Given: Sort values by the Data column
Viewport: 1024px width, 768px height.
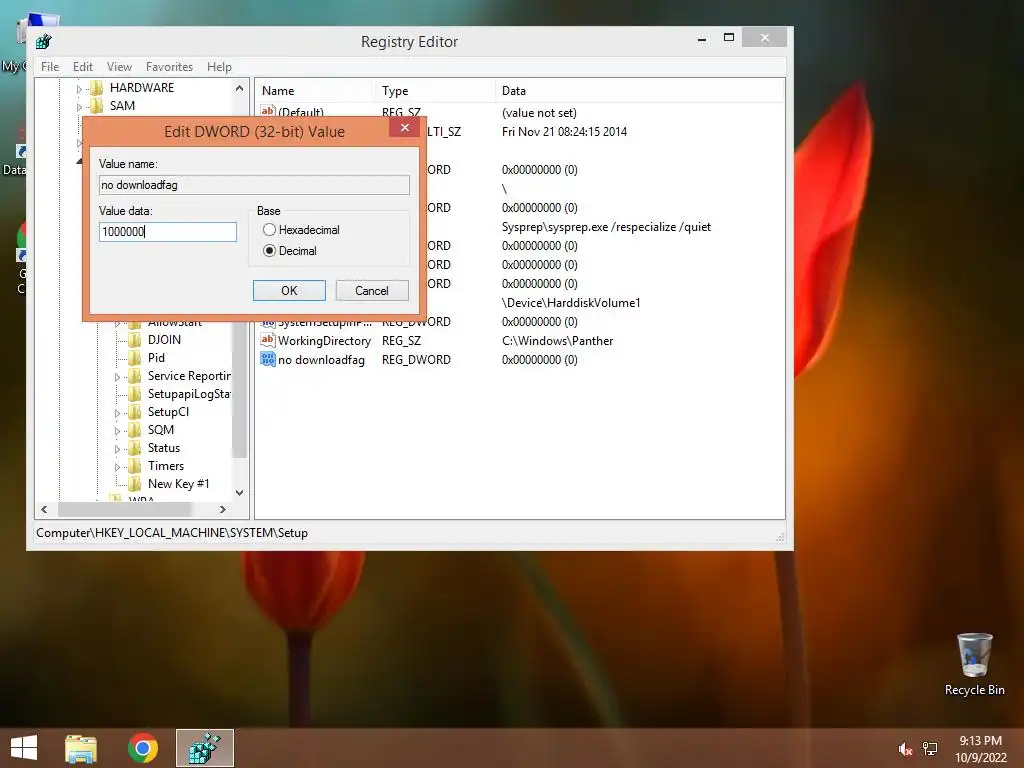Looking at the screenshot, I should pos(639,91).
